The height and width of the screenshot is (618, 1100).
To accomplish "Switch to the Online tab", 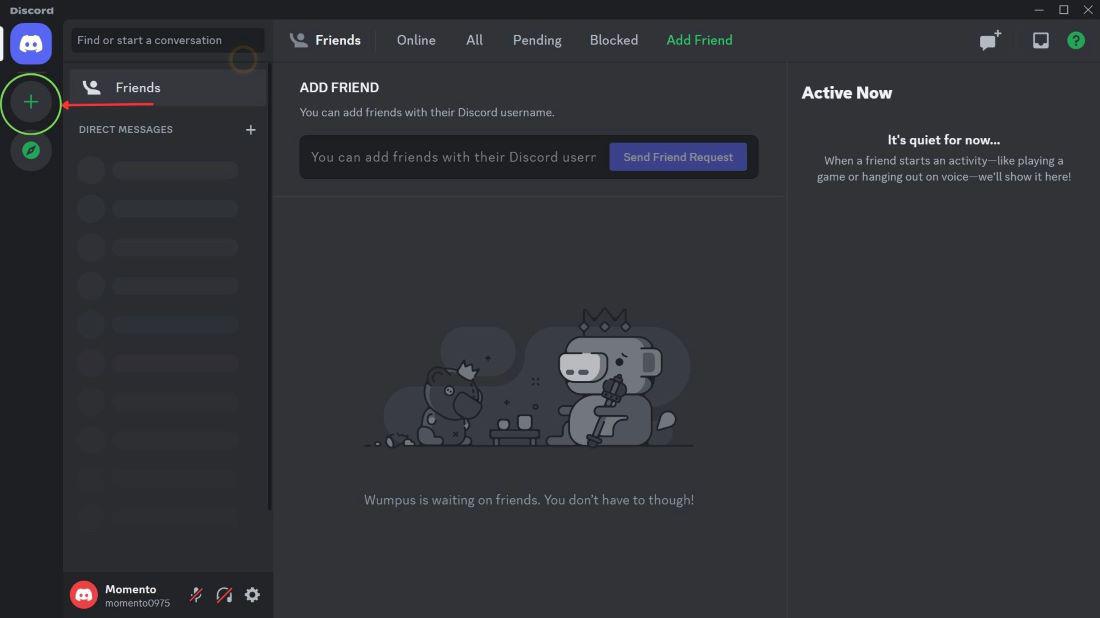I will coord(416,40).
